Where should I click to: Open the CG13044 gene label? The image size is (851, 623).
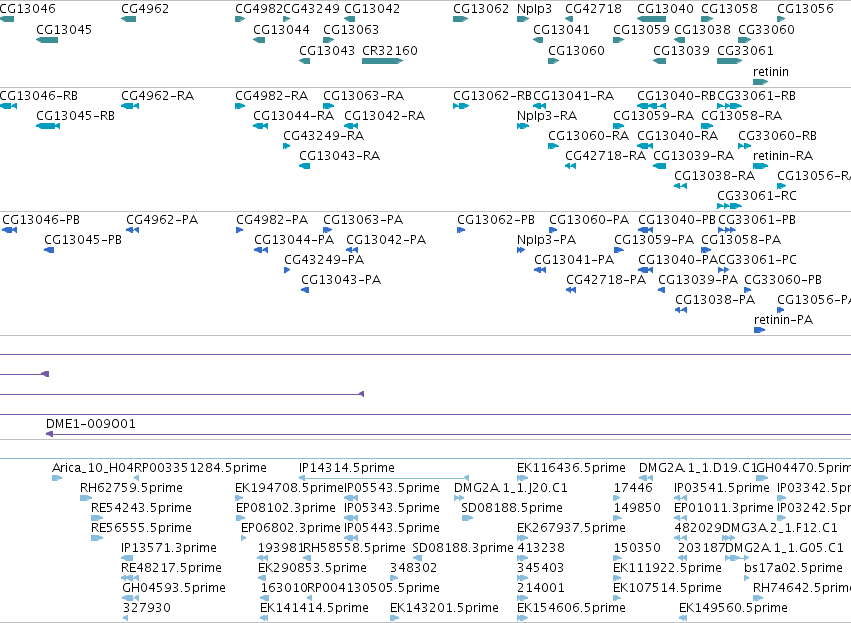click(x=281, y=29)
